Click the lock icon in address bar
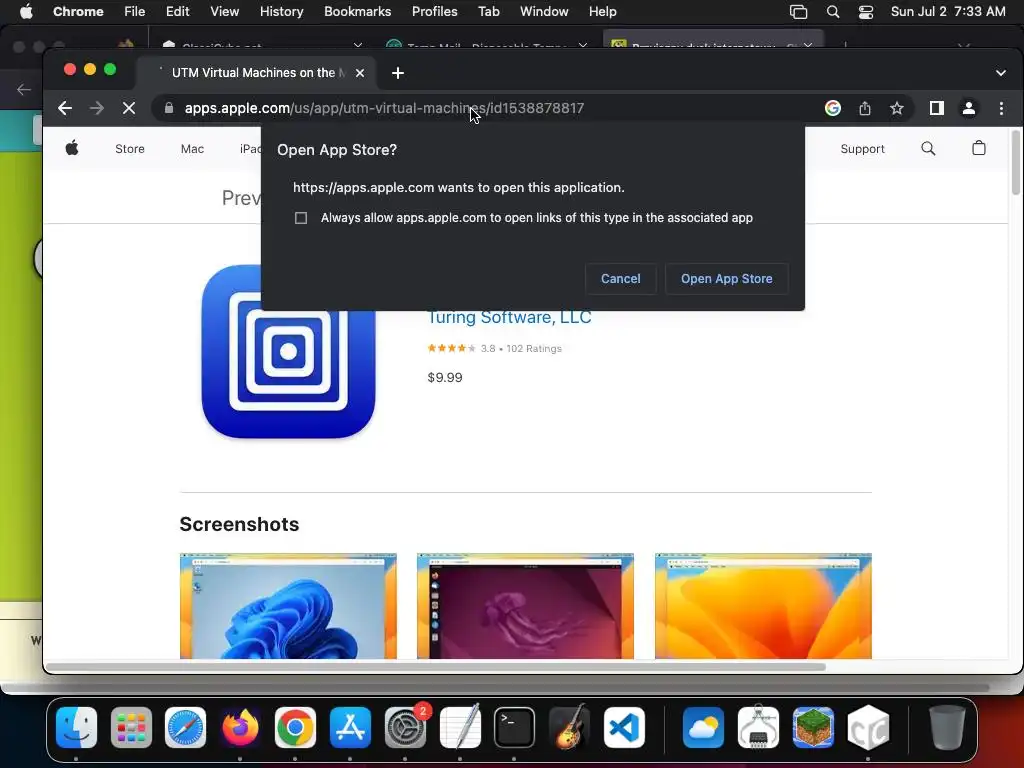The height and width of the screenshot is (768, 1024). [x=169, y=108]
